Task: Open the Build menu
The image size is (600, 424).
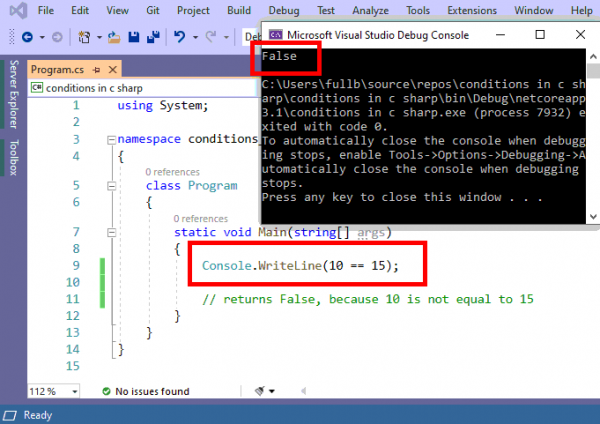Action: point(238,10)
